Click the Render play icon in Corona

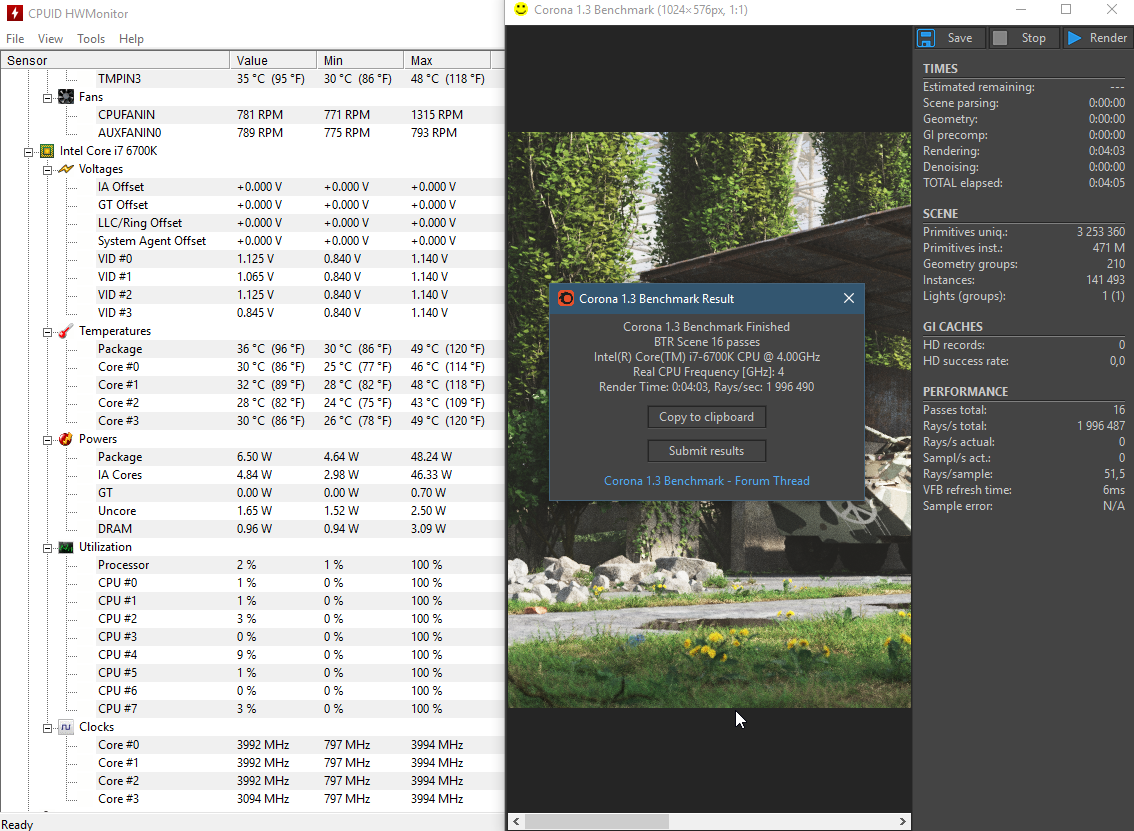click(1075, 38)
